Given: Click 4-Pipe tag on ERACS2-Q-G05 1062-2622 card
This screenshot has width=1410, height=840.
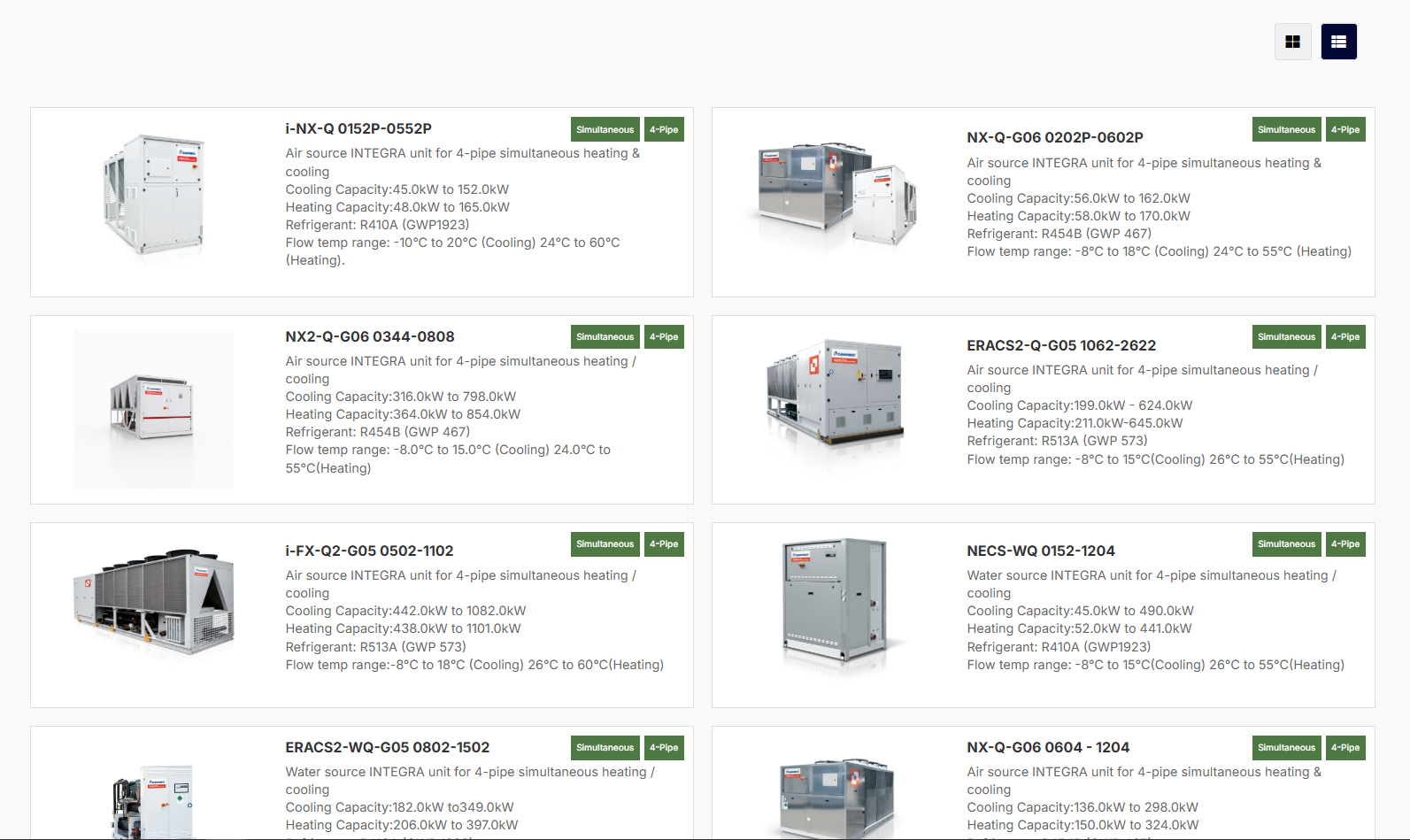Looking at the screenshot, I should (1345, 336).
